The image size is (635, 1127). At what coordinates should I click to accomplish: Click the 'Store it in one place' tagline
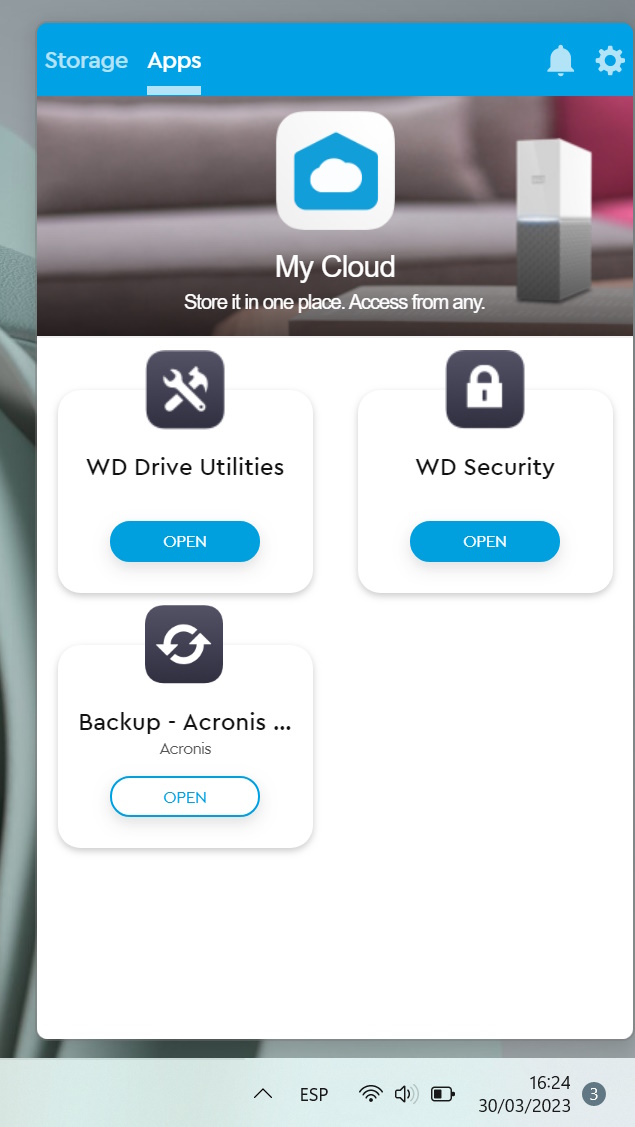334,302
